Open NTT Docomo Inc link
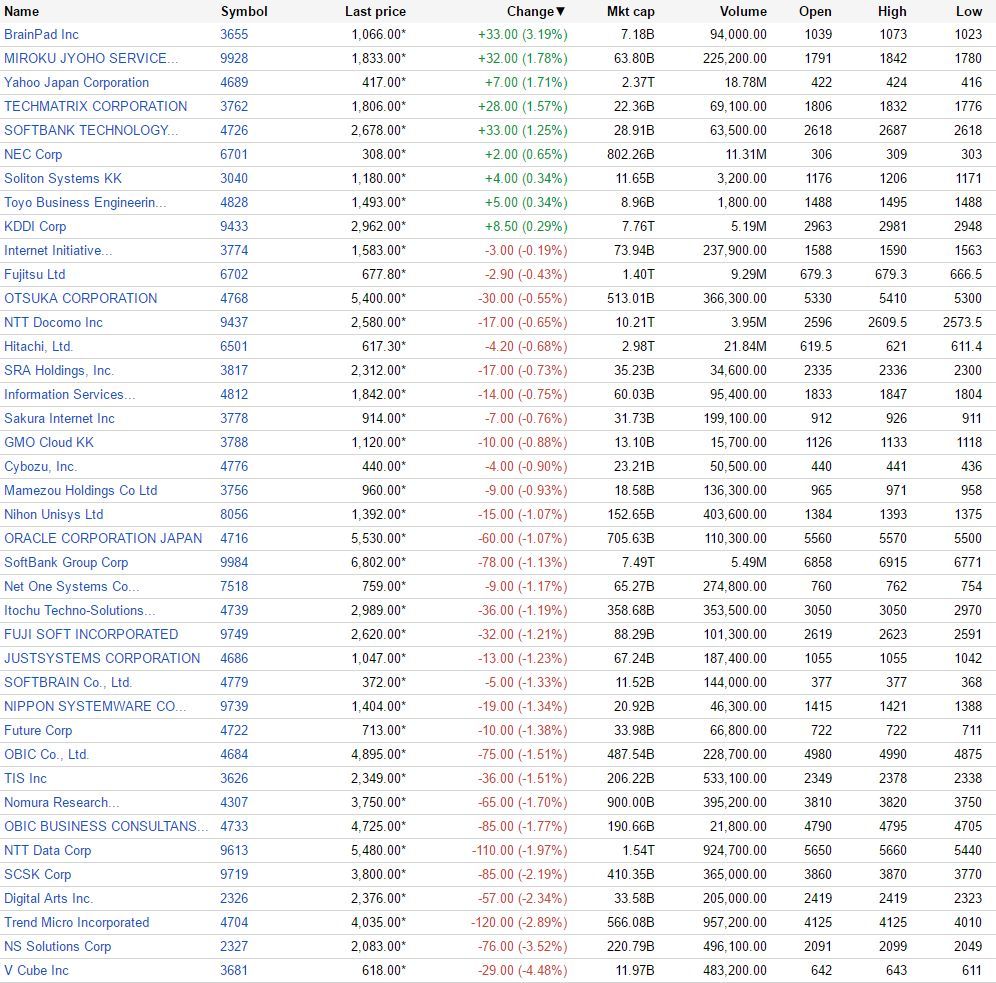 coord(53,323)
